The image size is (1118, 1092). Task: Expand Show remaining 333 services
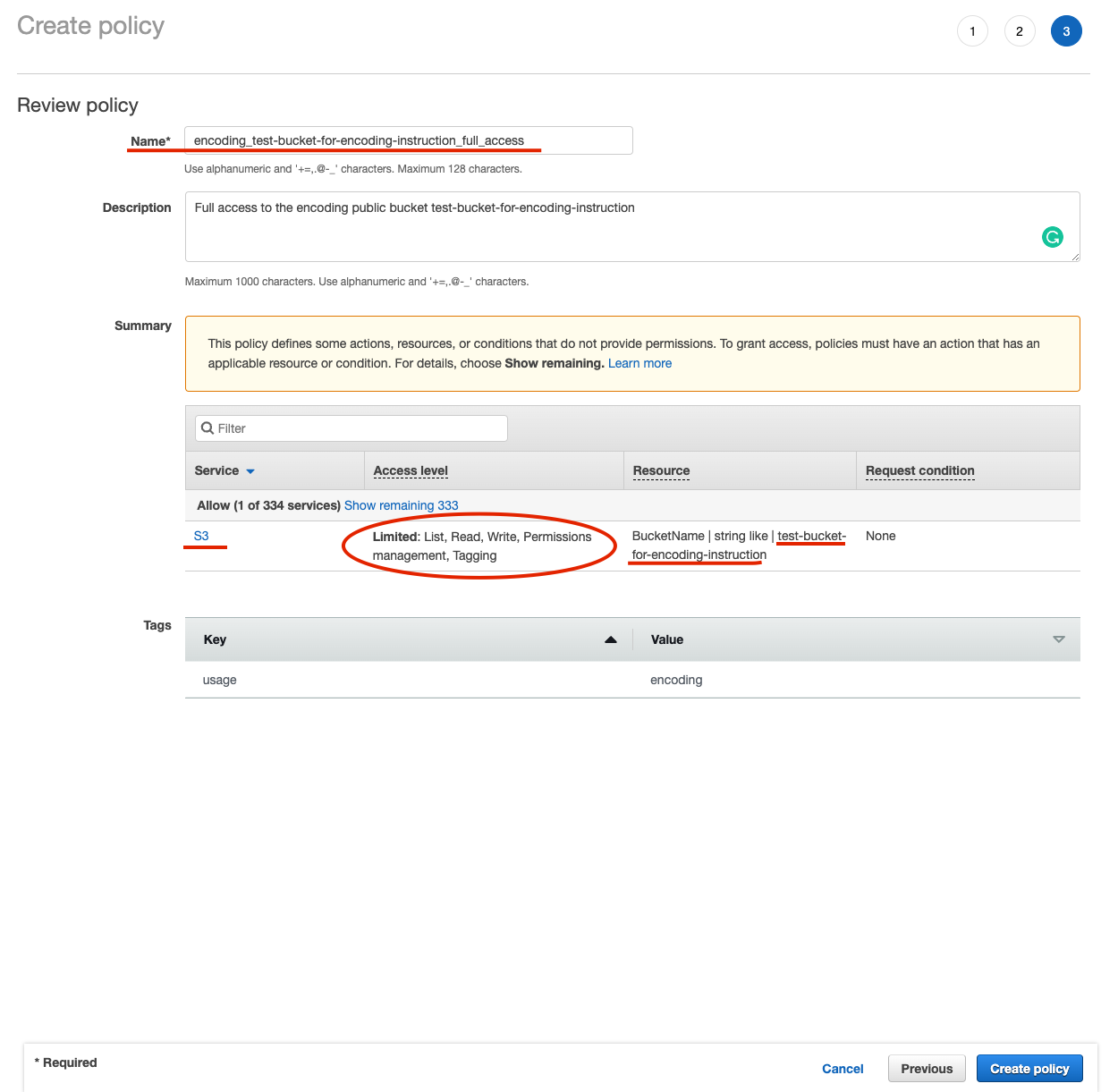point(401,505)
